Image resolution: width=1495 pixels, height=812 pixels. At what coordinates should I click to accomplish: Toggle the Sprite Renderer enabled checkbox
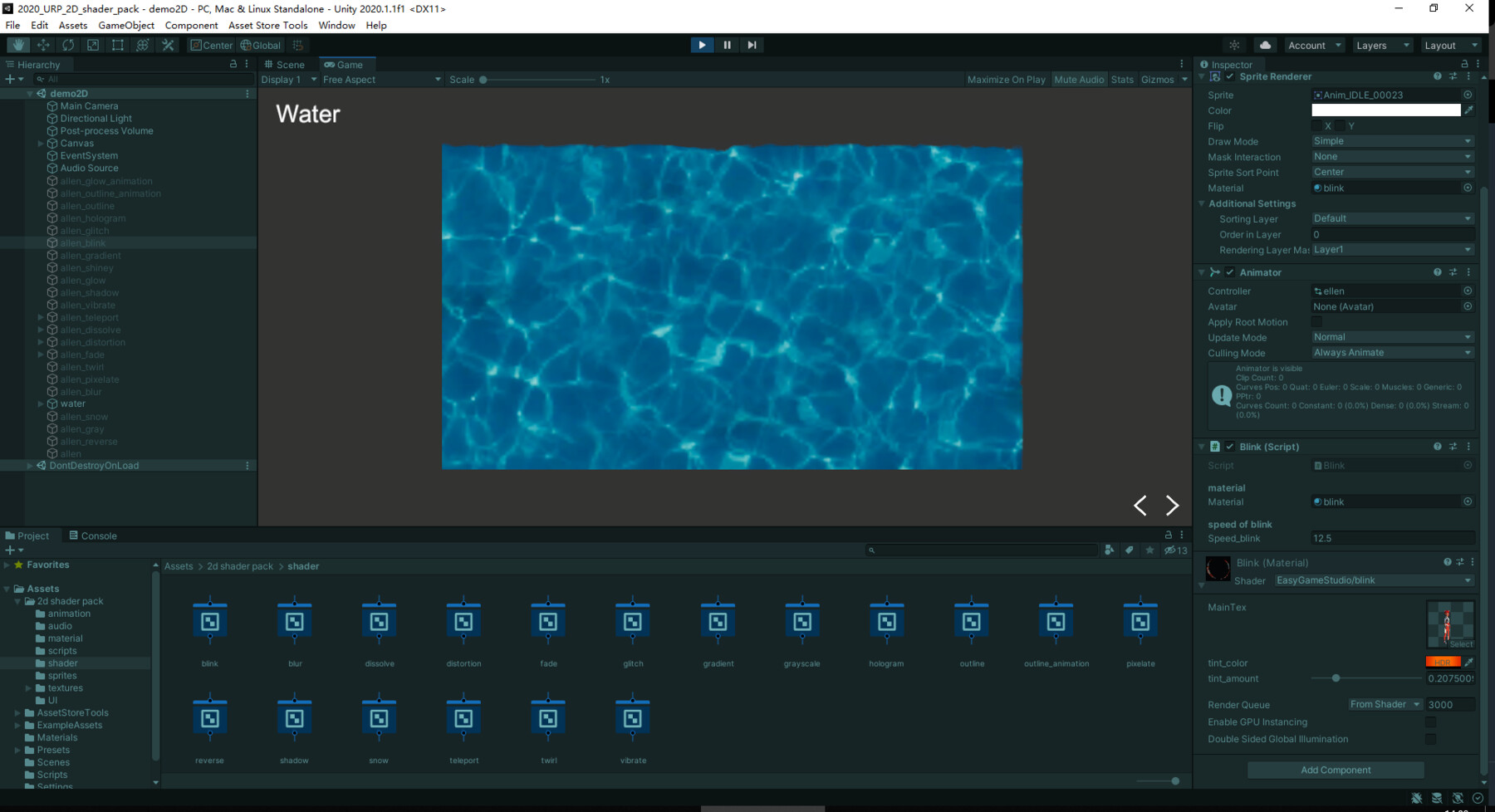(1230, 76)
